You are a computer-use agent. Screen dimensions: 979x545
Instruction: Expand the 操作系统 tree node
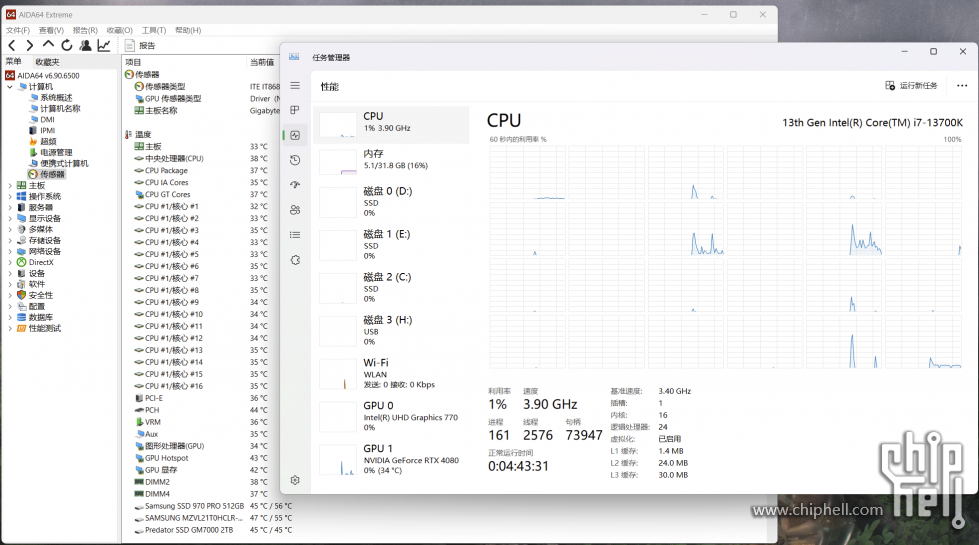[x=10, y=196]
